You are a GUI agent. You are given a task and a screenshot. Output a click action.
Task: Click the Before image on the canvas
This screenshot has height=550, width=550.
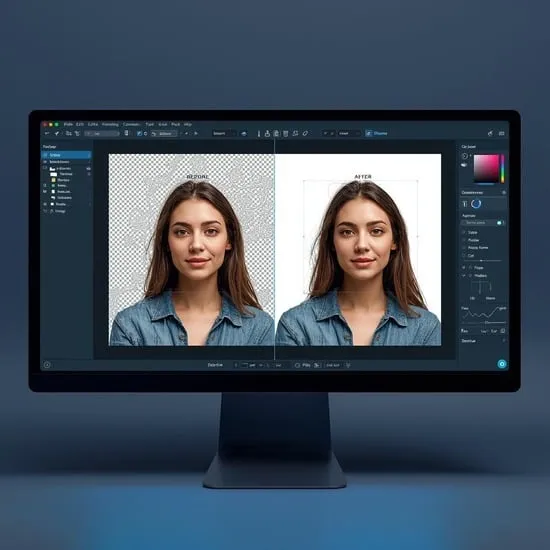click(x=192, y=250)
